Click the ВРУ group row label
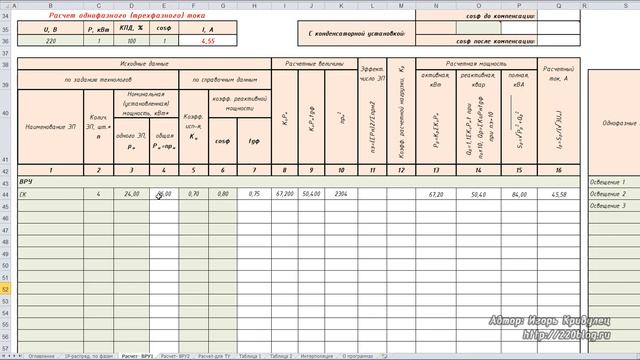Screen dimensions: 640x360 [x=25, y=182]
